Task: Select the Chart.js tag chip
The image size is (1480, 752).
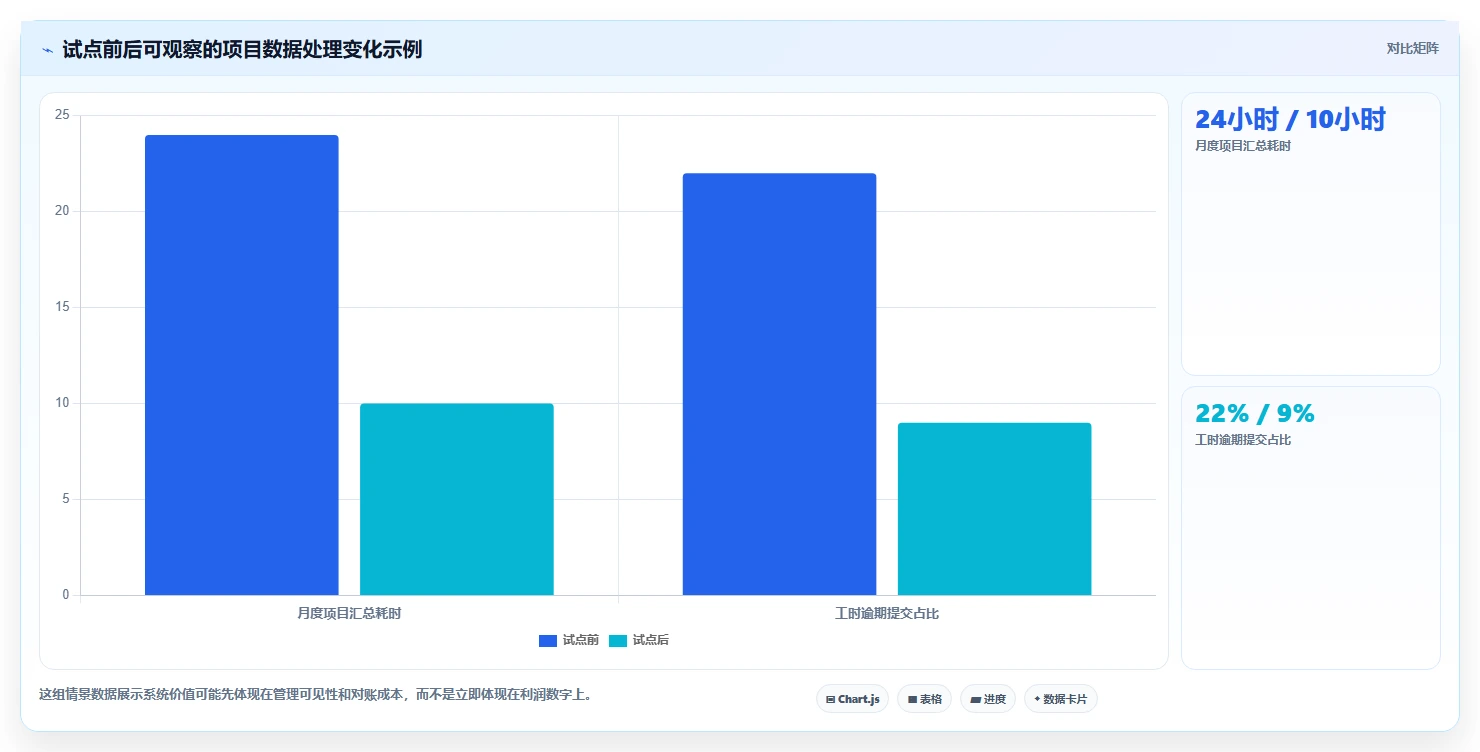Action: click(x=852, y=699)
